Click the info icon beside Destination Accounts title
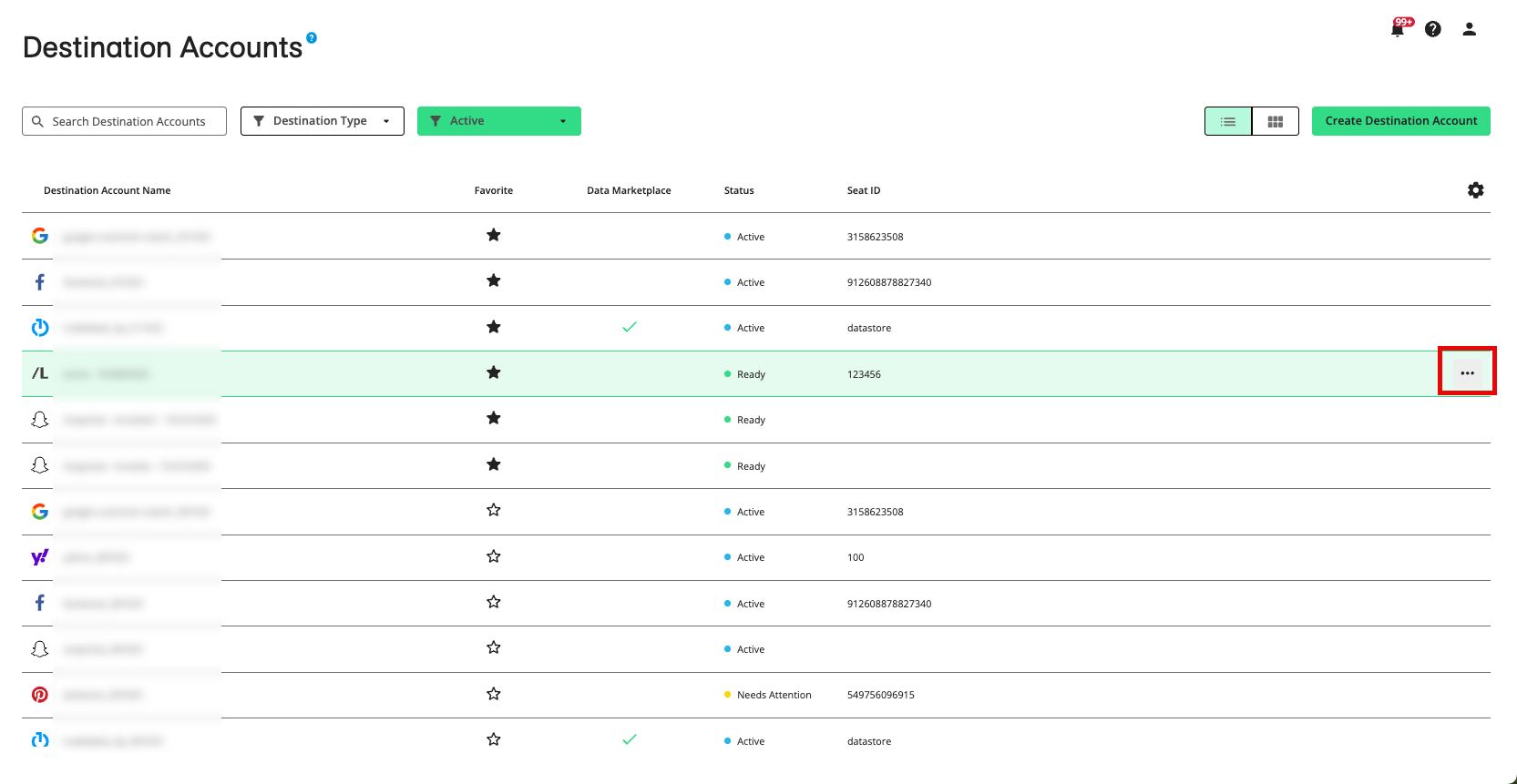Image resolution: width=1517 pixels, height=784 pixels. pos(312,38)
